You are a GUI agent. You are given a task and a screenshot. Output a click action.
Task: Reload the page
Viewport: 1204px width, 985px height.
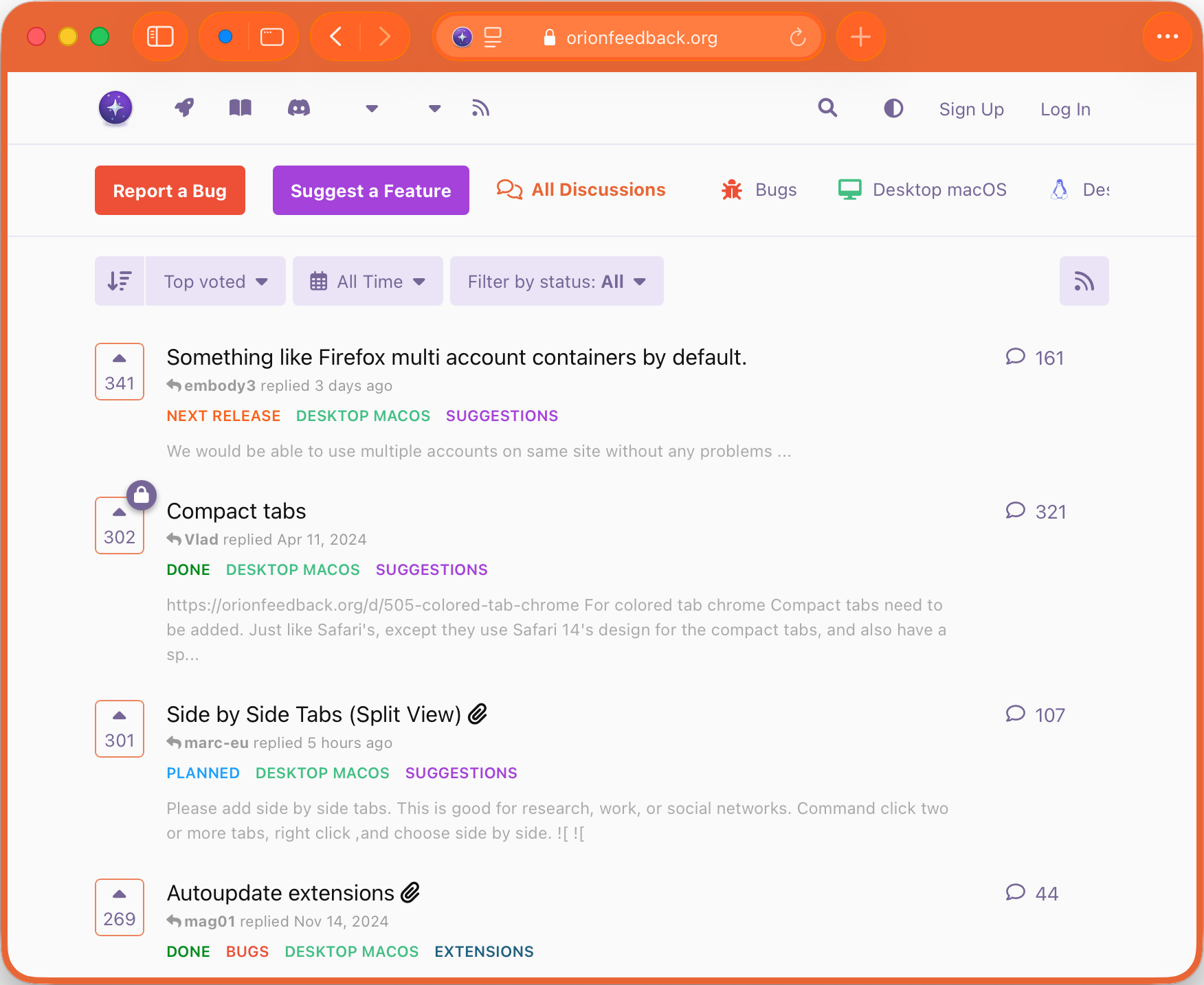click(x=797, y=37)
